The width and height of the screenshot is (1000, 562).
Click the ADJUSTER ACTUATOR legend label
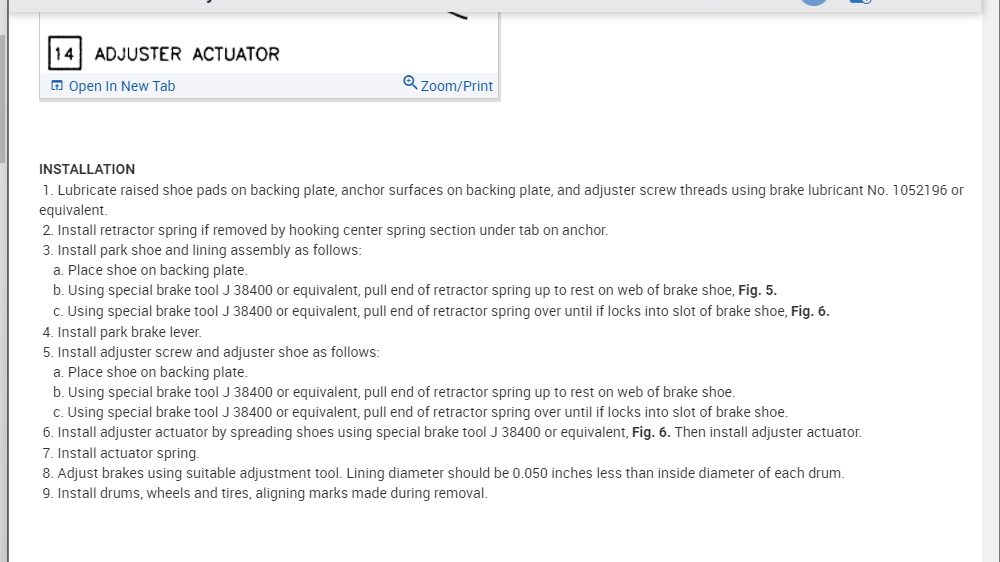[x=187, y=54]
